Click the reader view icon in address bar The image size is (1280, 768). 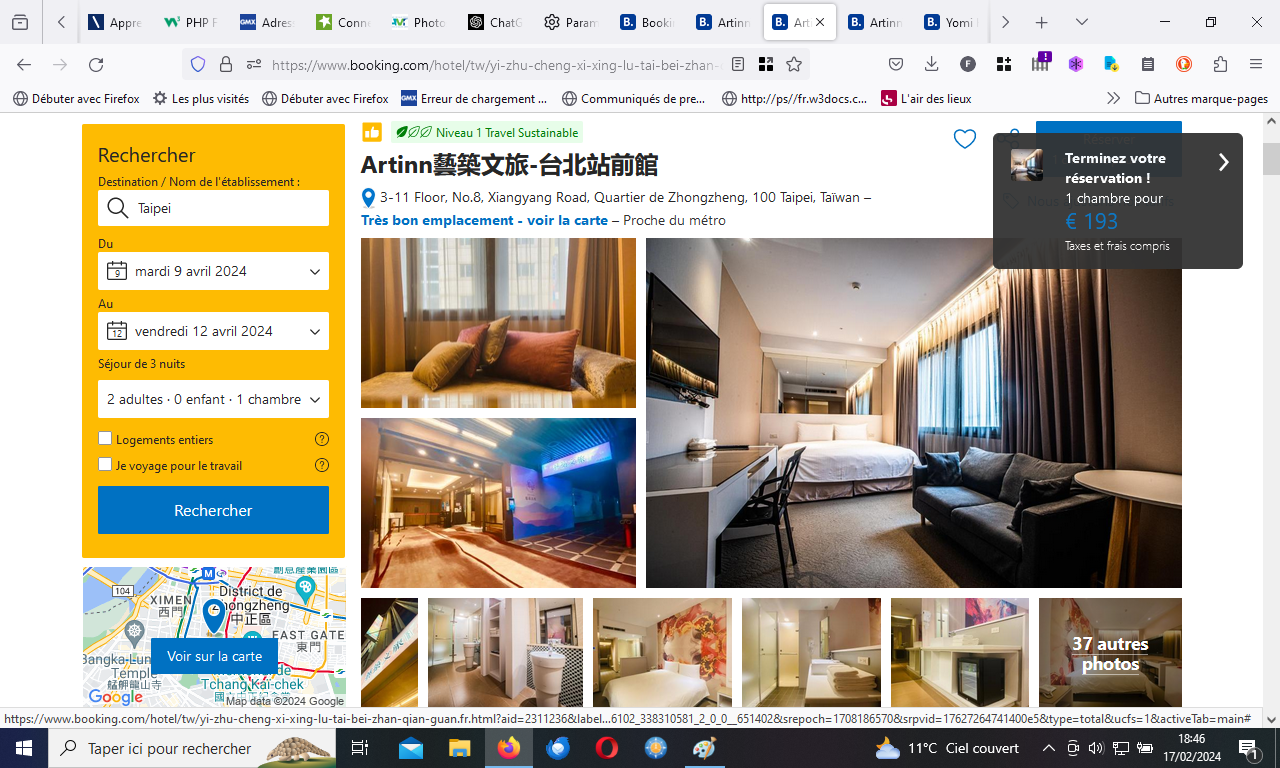(738, 65)
